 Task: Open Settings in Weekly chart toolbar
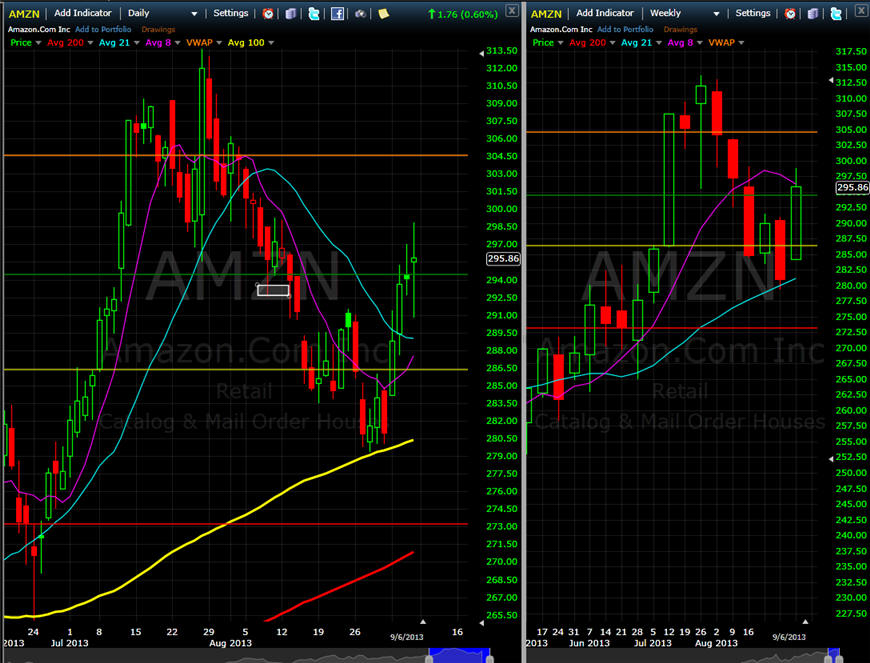click(753, 13)
